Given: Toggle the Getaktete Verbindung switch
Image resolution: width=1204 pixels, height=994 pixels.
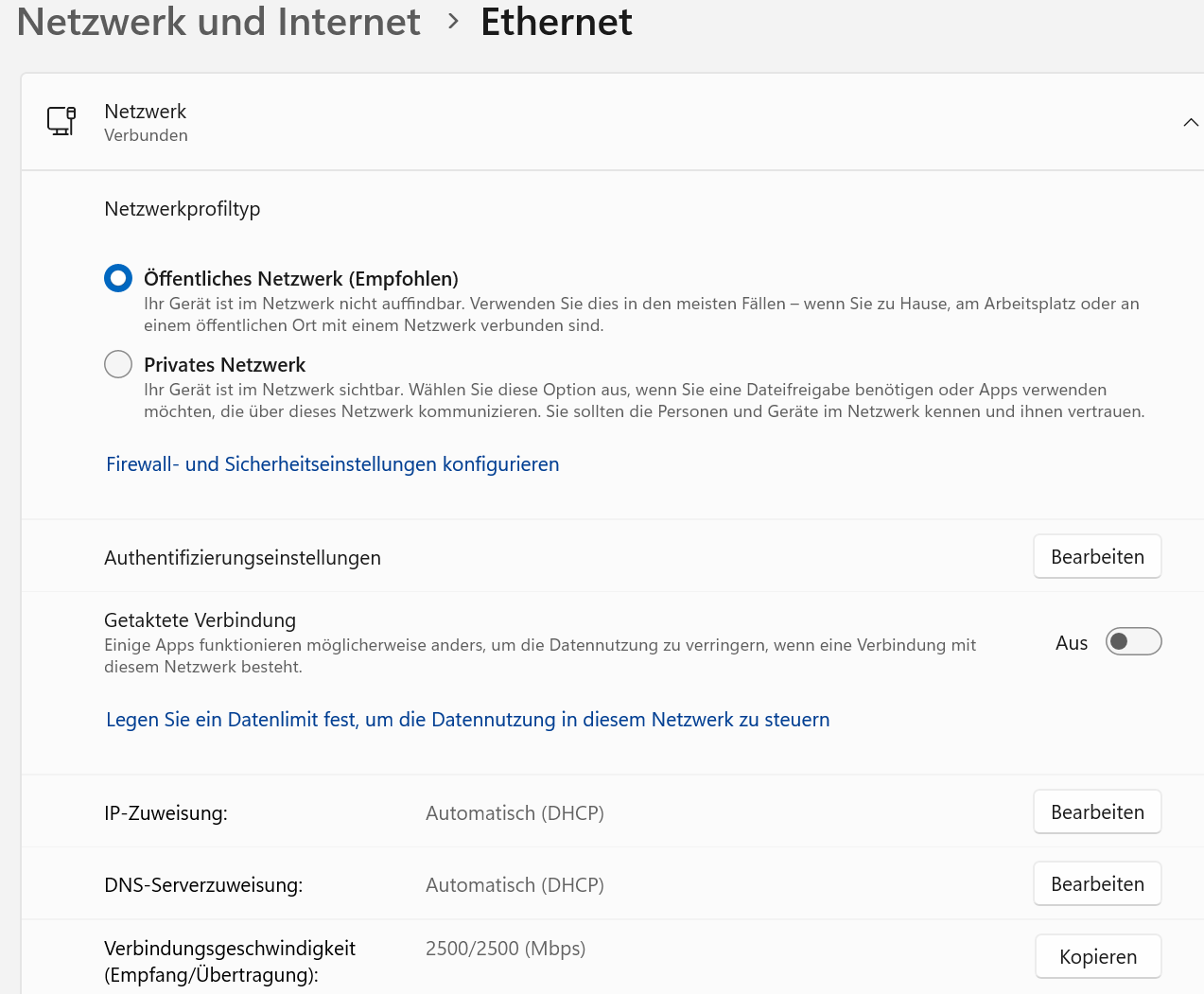Looking at the screenshot, I should [1133, 642].
